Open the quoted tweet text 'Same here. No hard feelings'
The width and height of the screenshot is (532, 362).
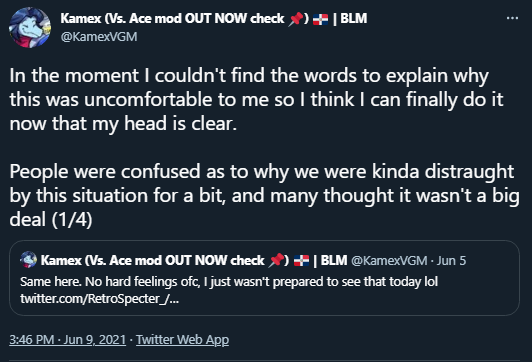tap(229, 282)
